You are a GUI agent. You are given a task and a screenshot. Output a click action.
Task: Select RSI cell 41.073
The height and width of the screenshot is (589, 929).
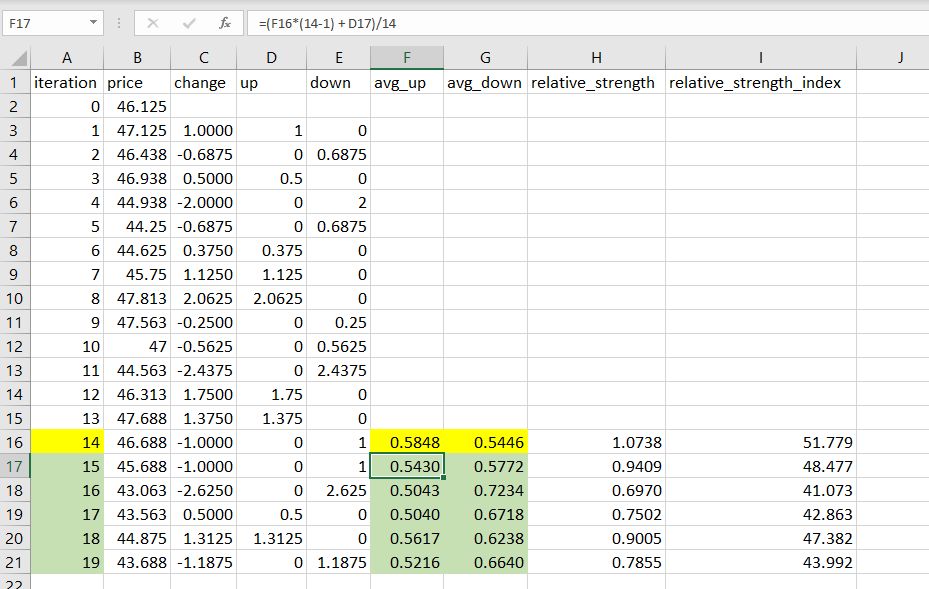tap(761, 490)
